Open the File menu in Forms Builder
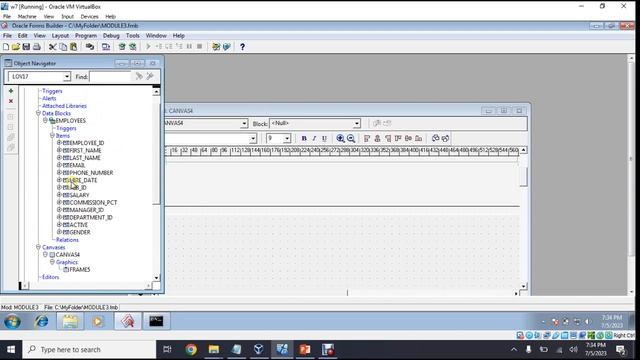Image resolution: width=640 pixels, height=360 pixels. (x=7, y=36)
